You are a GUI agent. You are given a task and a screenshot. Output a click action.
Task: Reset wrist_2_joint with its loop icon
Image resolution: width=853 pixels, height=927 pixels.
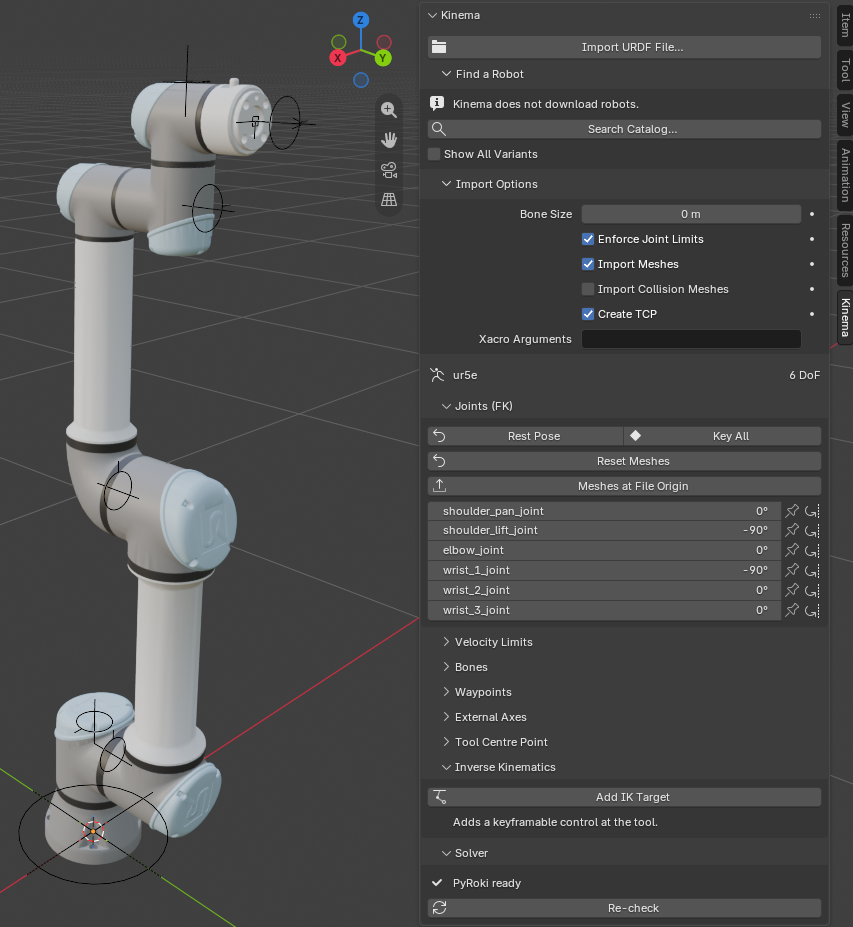[x=812, y=590]
